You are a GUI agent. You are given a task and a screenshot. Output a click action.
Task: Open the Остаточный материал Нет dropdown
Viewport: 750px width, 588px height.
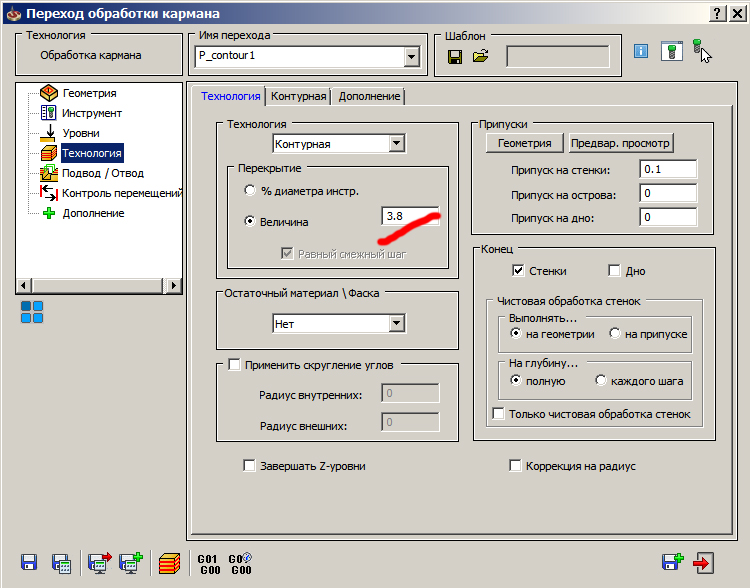(x=397, y=324)
